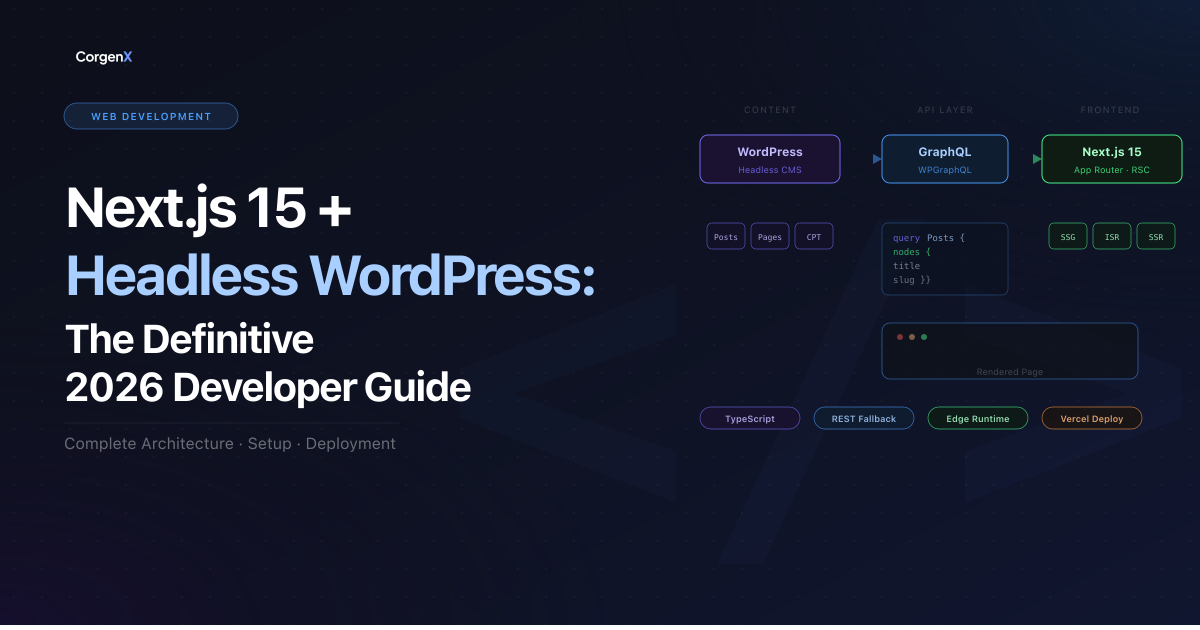This screenshot has height=630, width=1200.
Task: Click the Next.js 15 App Router box
Action: pos(1112,159)
